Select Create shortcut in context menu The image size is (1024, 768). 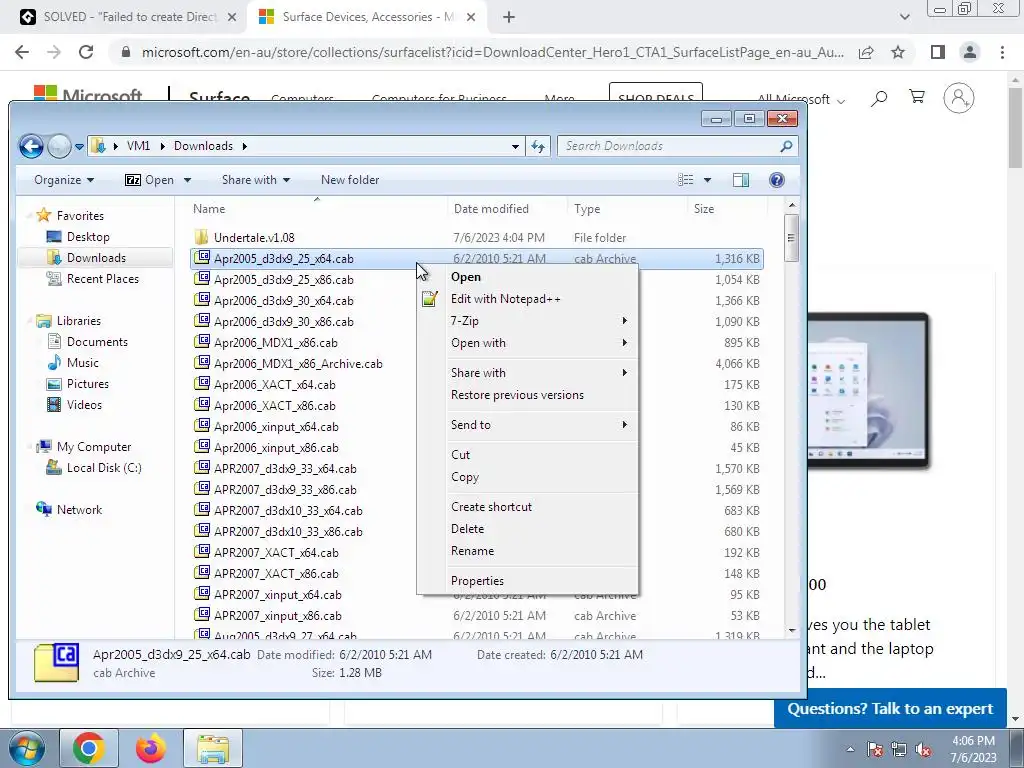click(527, 507)
